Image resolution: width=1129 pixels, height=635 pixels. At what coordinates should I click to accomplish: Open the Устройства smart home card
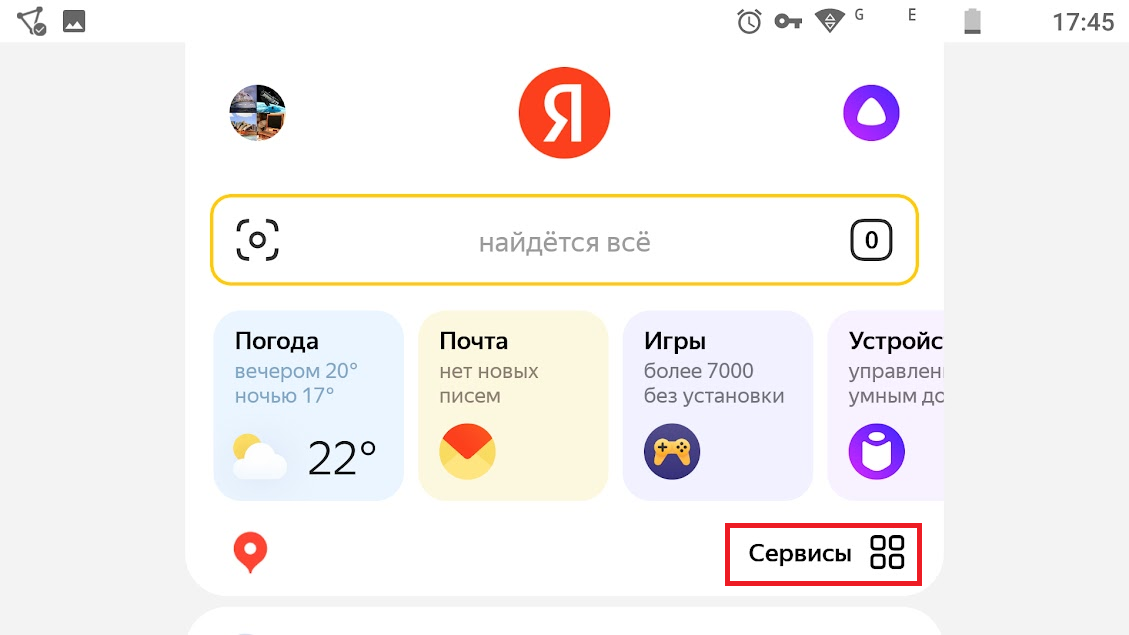pos(886,405)
